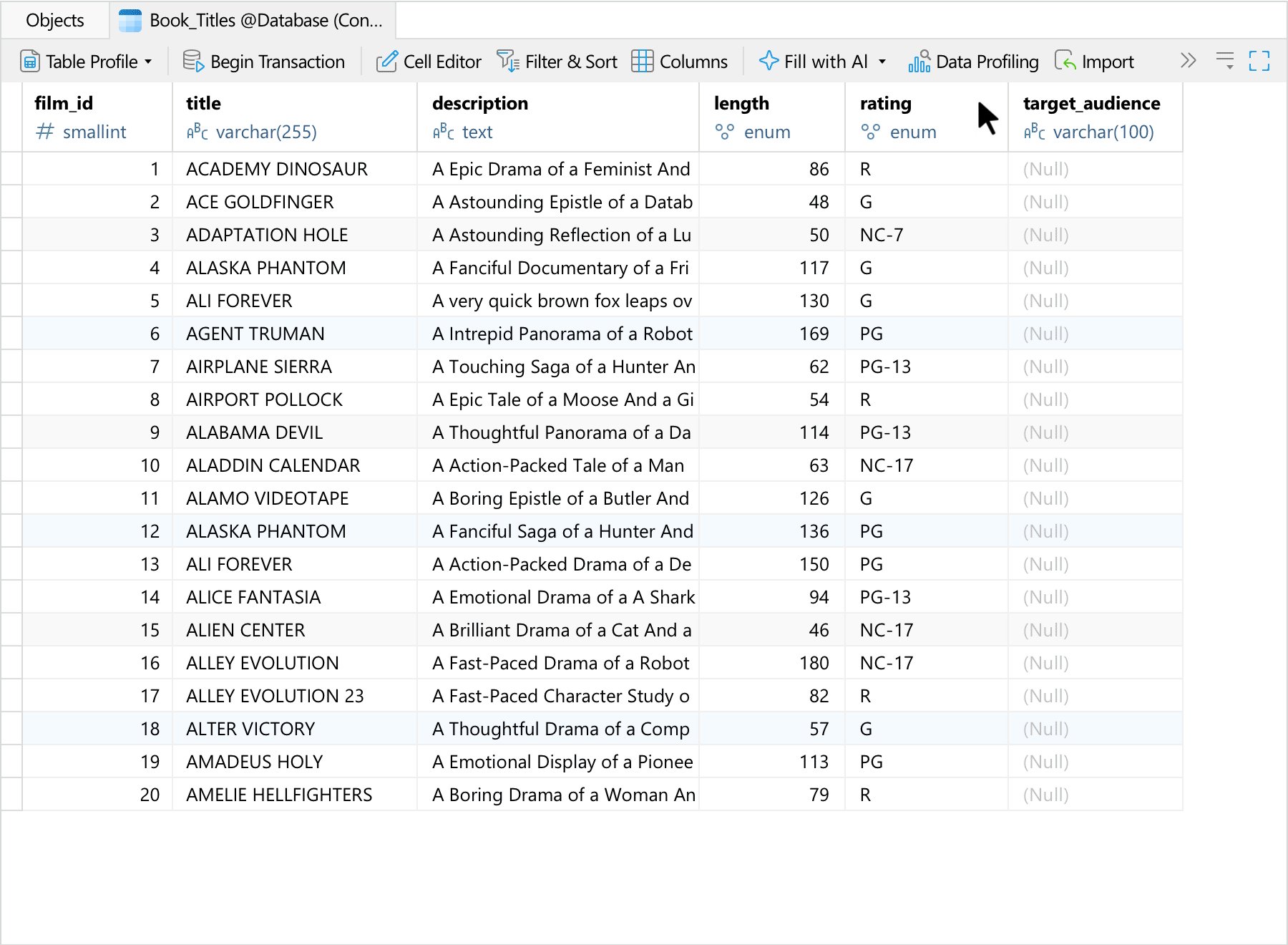Select the AIRPLANE SIERRA title cell
Screen dimensions: 1288x945
[295, 367]
